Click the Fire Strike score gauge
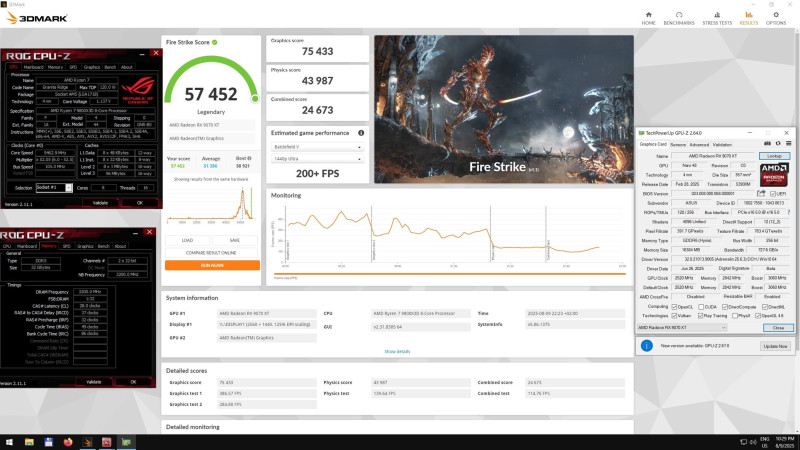Image resolution: width=800 pixels, height=450 pixels. click(x=211, y=82)
